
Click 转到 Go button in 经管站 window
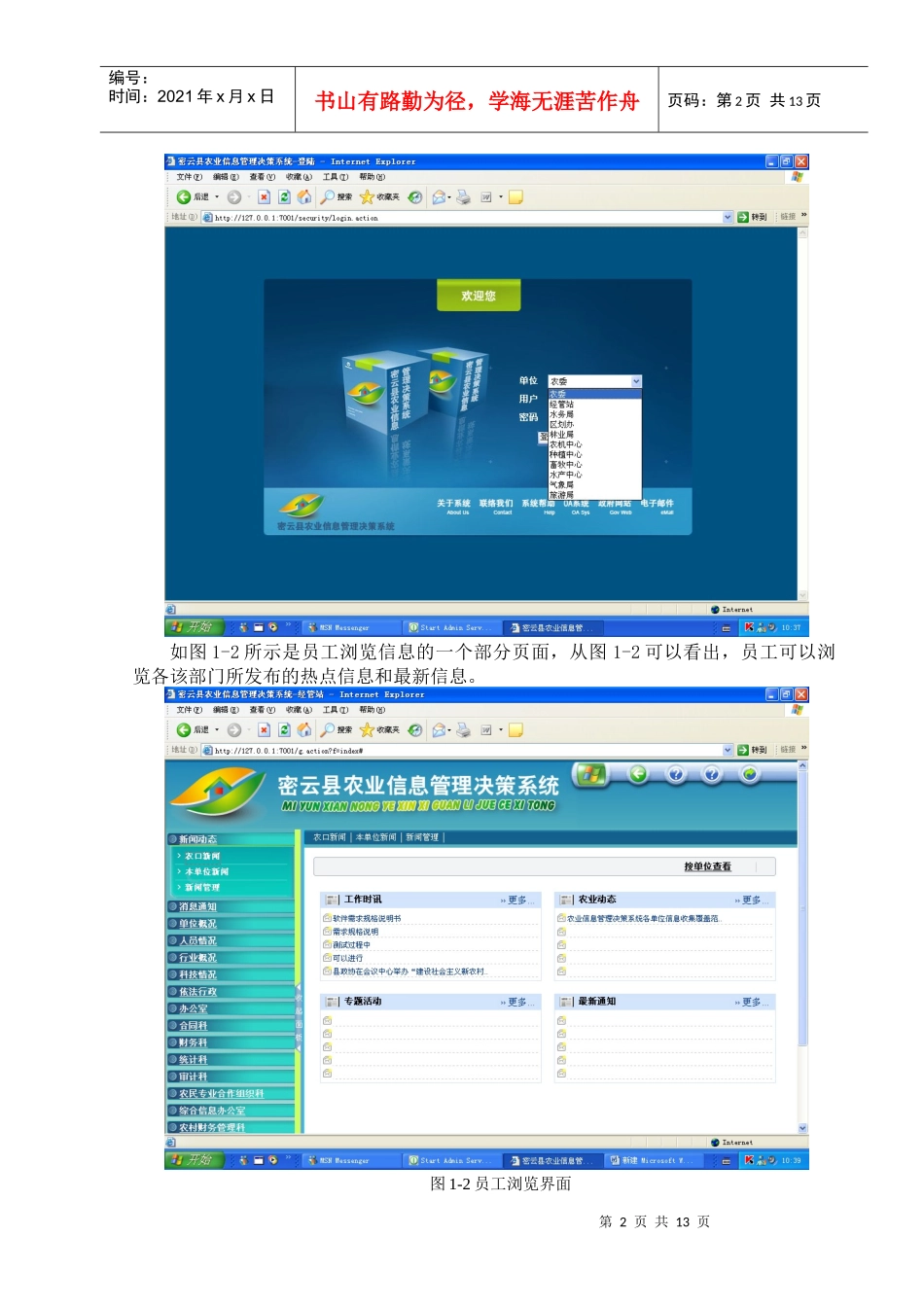tap(752, 750)
